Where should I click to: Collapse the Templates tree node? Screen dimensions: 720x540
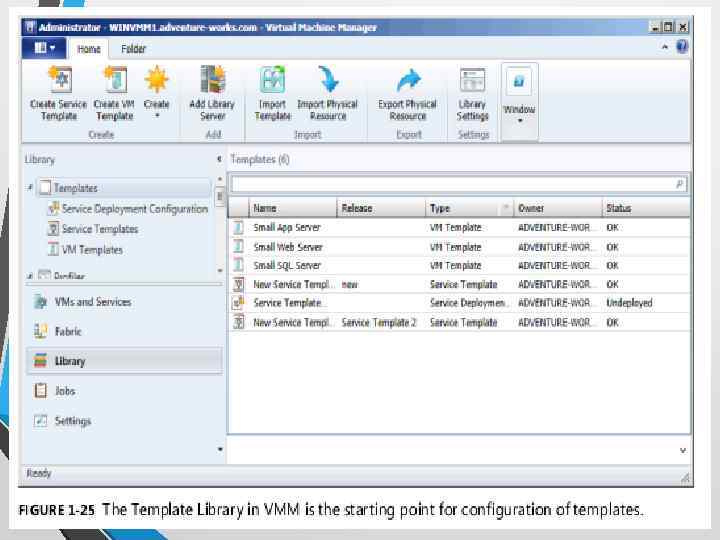pos(30,187)
